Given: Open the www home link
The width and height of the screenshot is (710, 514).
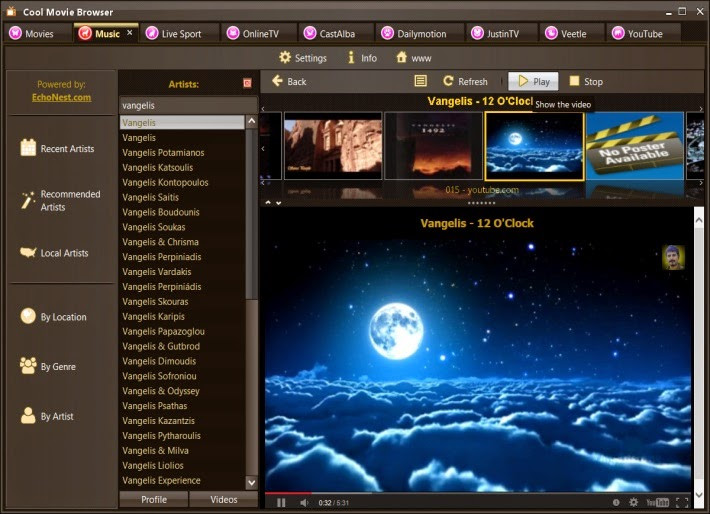Looking at the screenshot, I should pyautogui.click(x=414, y=58).
